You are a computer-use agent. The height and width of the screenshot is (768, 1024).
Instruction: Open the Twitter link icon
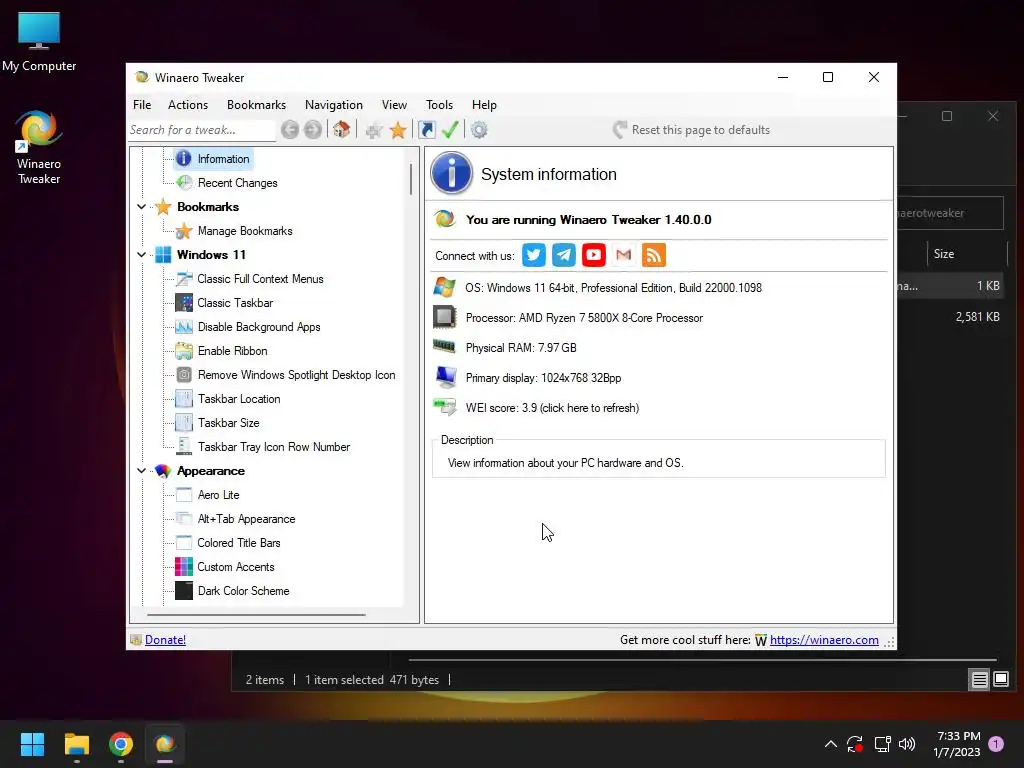534,255
